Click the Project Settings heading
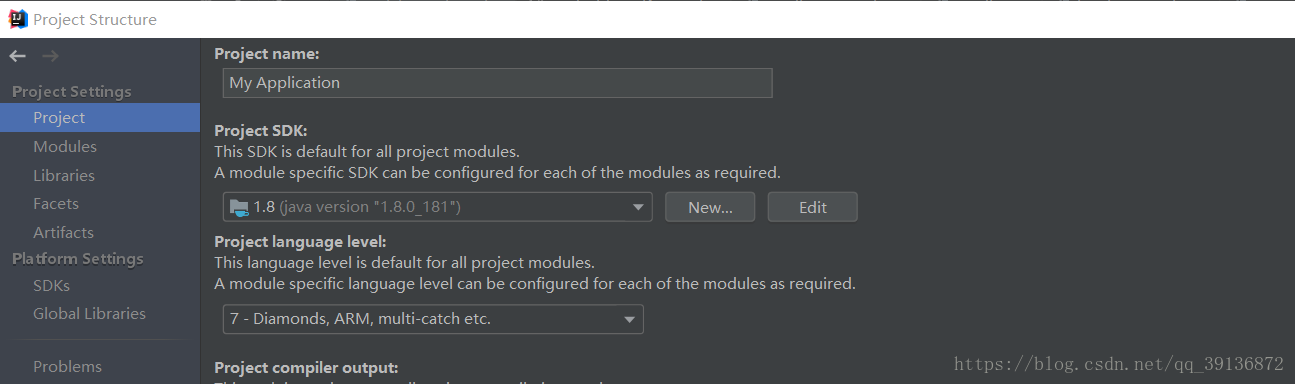 coord(72,91)
